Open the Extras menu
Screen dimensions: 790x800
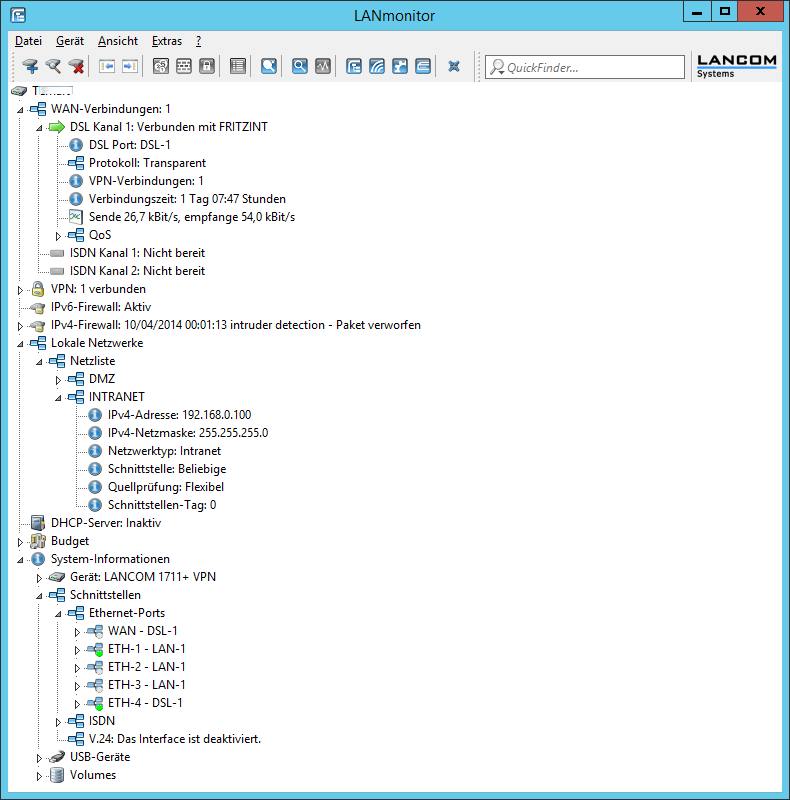coord(166,41)
